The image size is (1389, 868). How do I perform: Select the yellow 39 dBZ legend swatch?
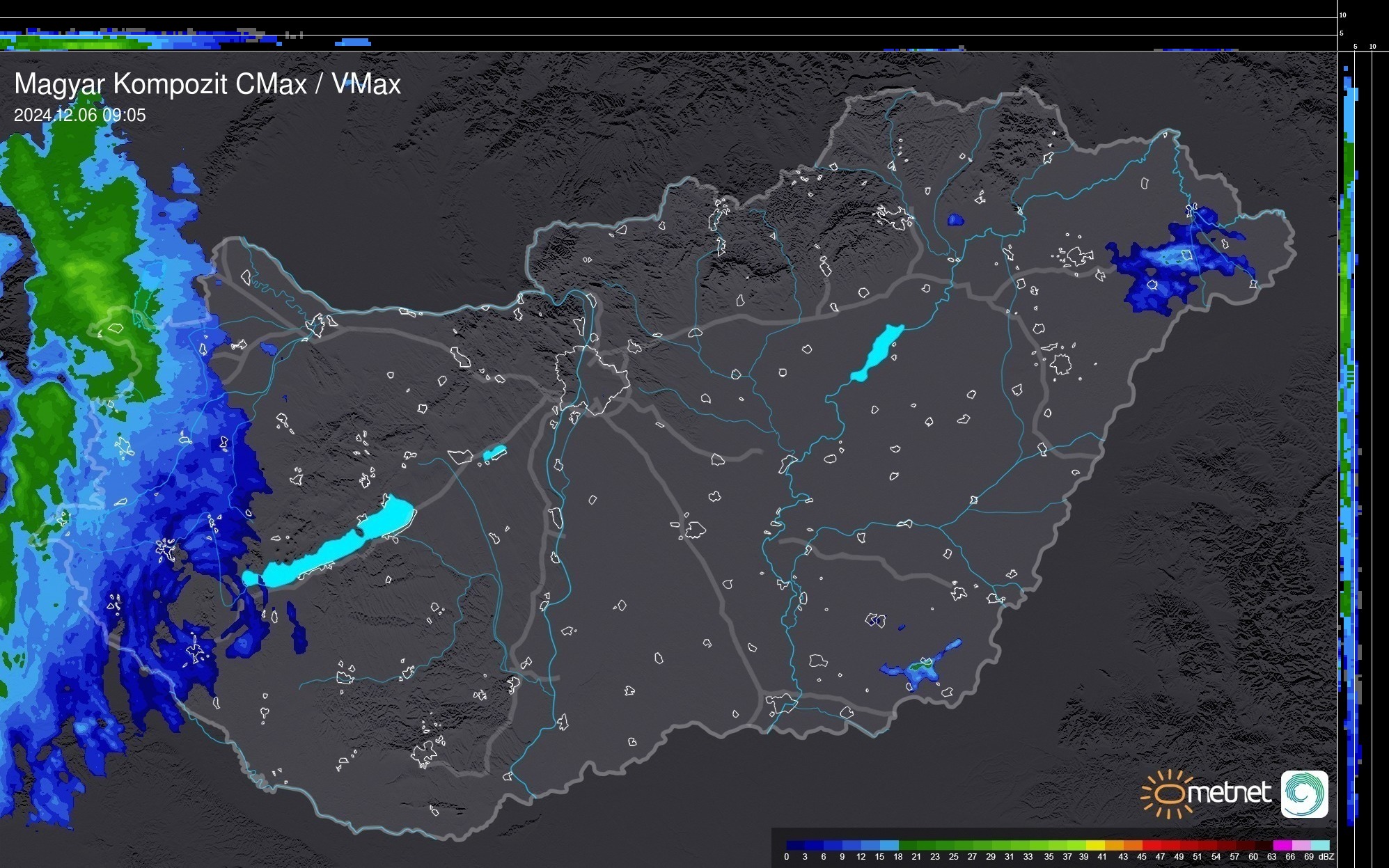click(x=1095, y=845)
